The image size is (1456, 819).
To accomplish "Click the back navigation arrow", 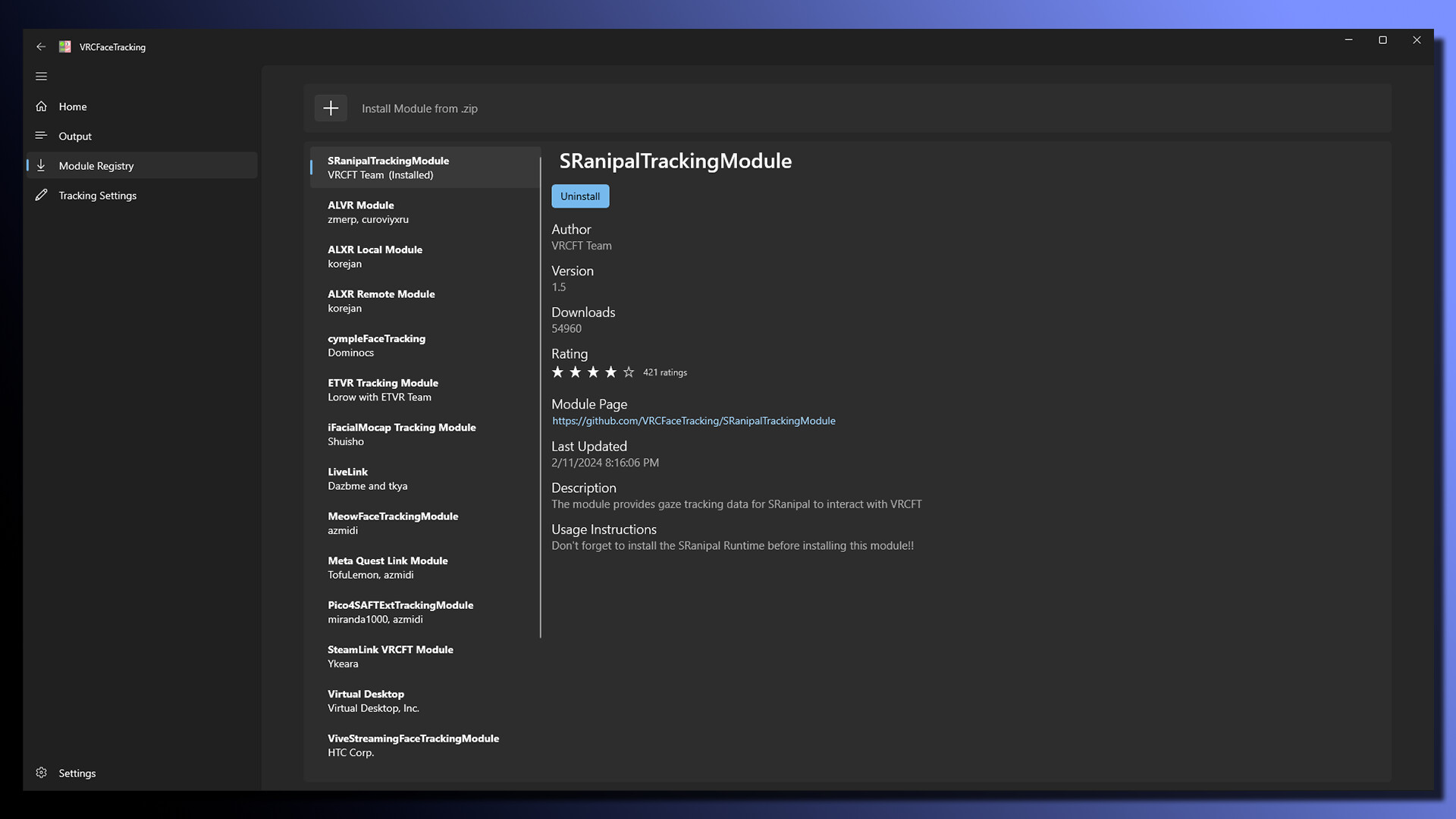I will [42, 46].
